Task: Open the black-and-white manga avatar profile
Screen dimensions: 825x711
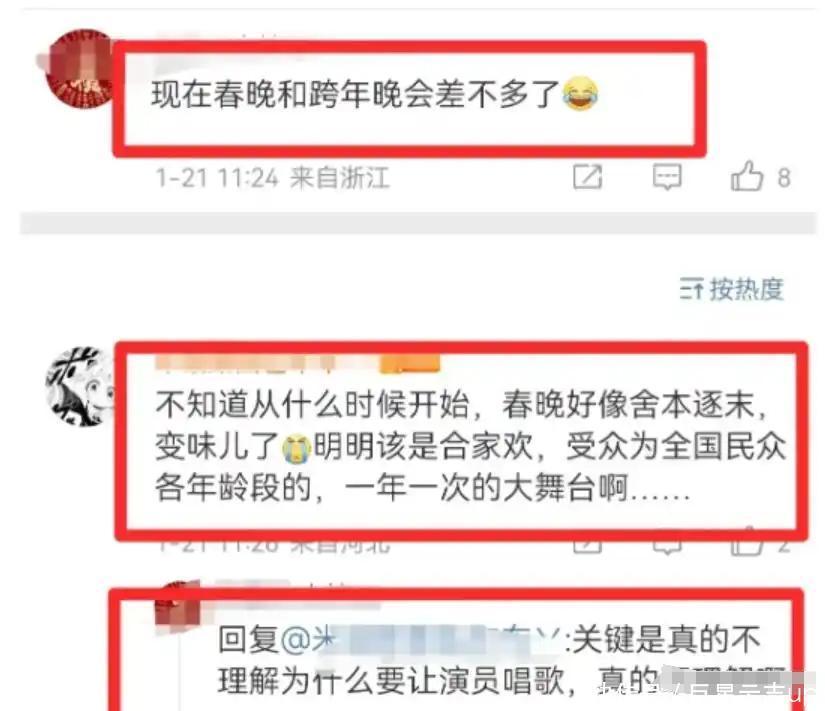Action: (x=80, y=386)
